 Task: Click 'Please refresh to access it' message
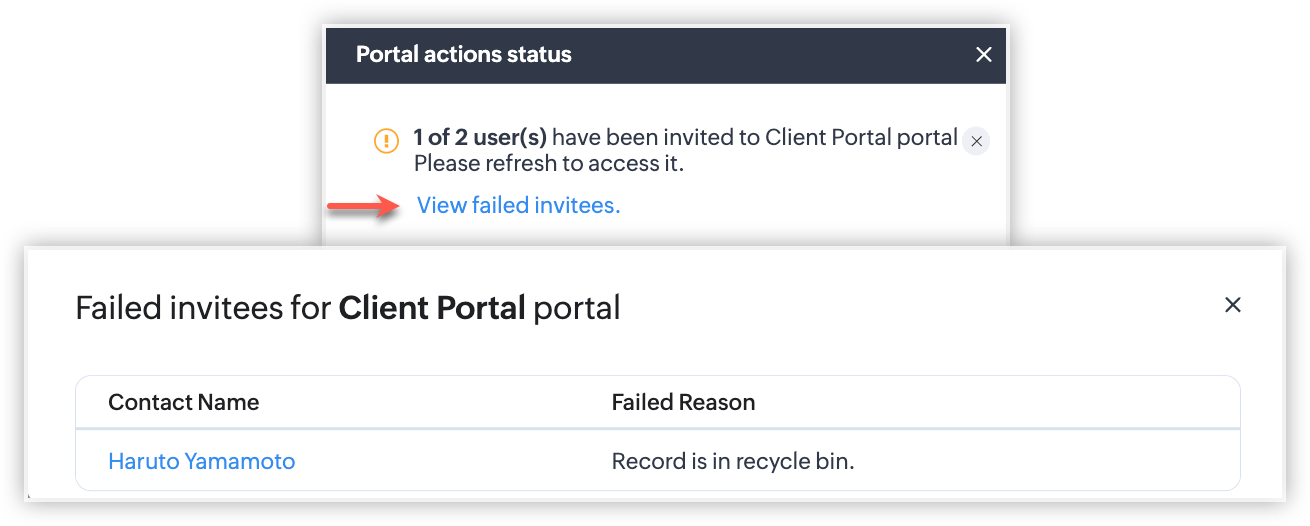548,164
